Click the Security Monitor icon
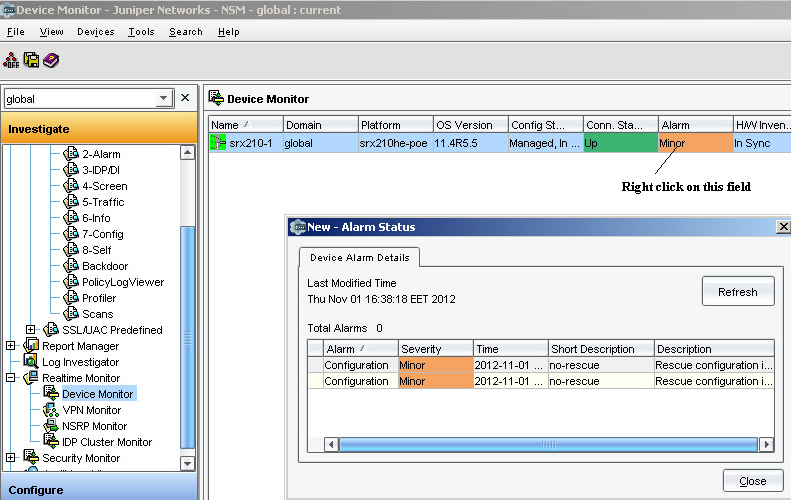 pos(31,458)
